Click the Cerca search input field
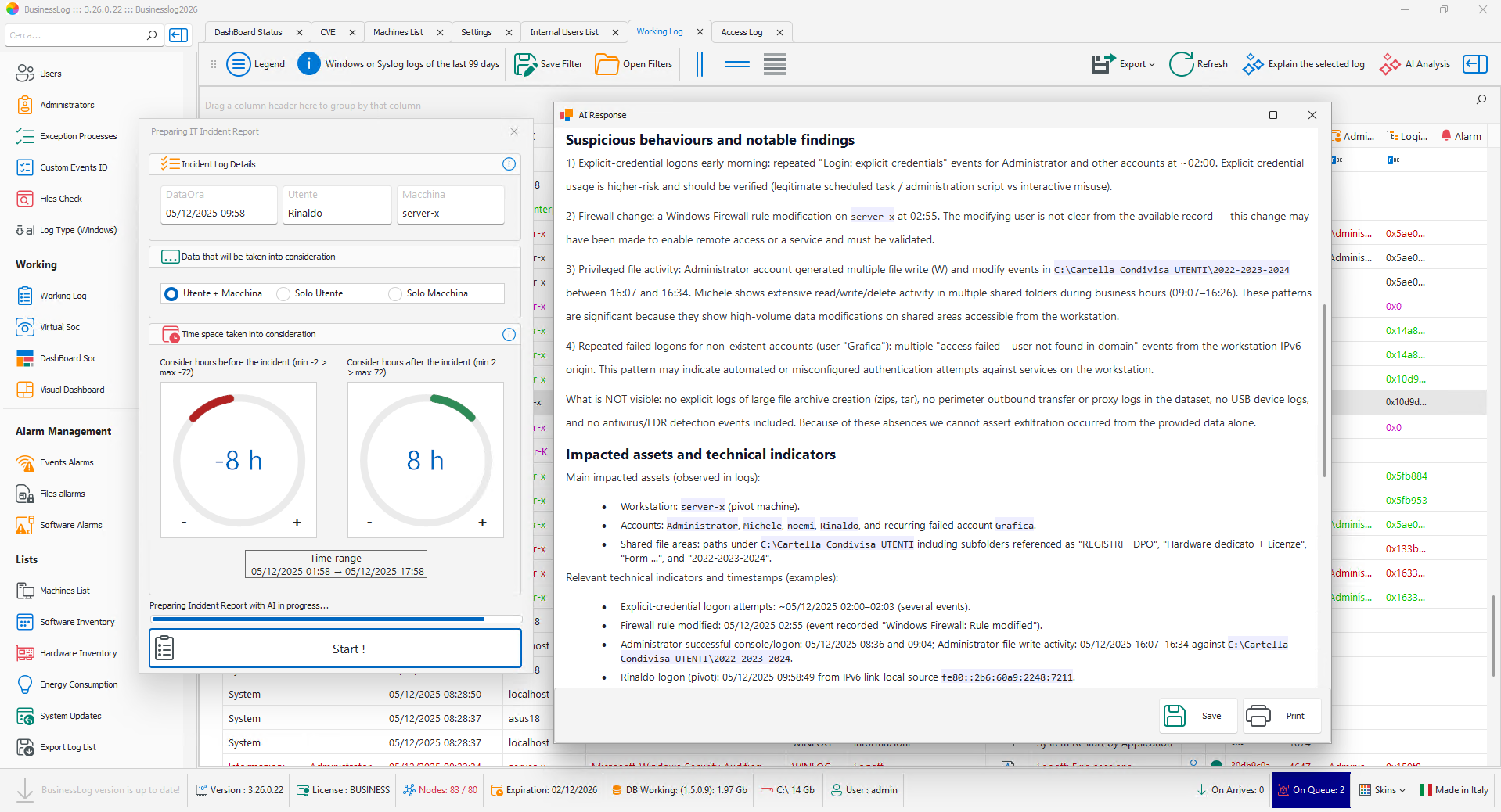1501x812 pixels. click(x=74, y=35)
